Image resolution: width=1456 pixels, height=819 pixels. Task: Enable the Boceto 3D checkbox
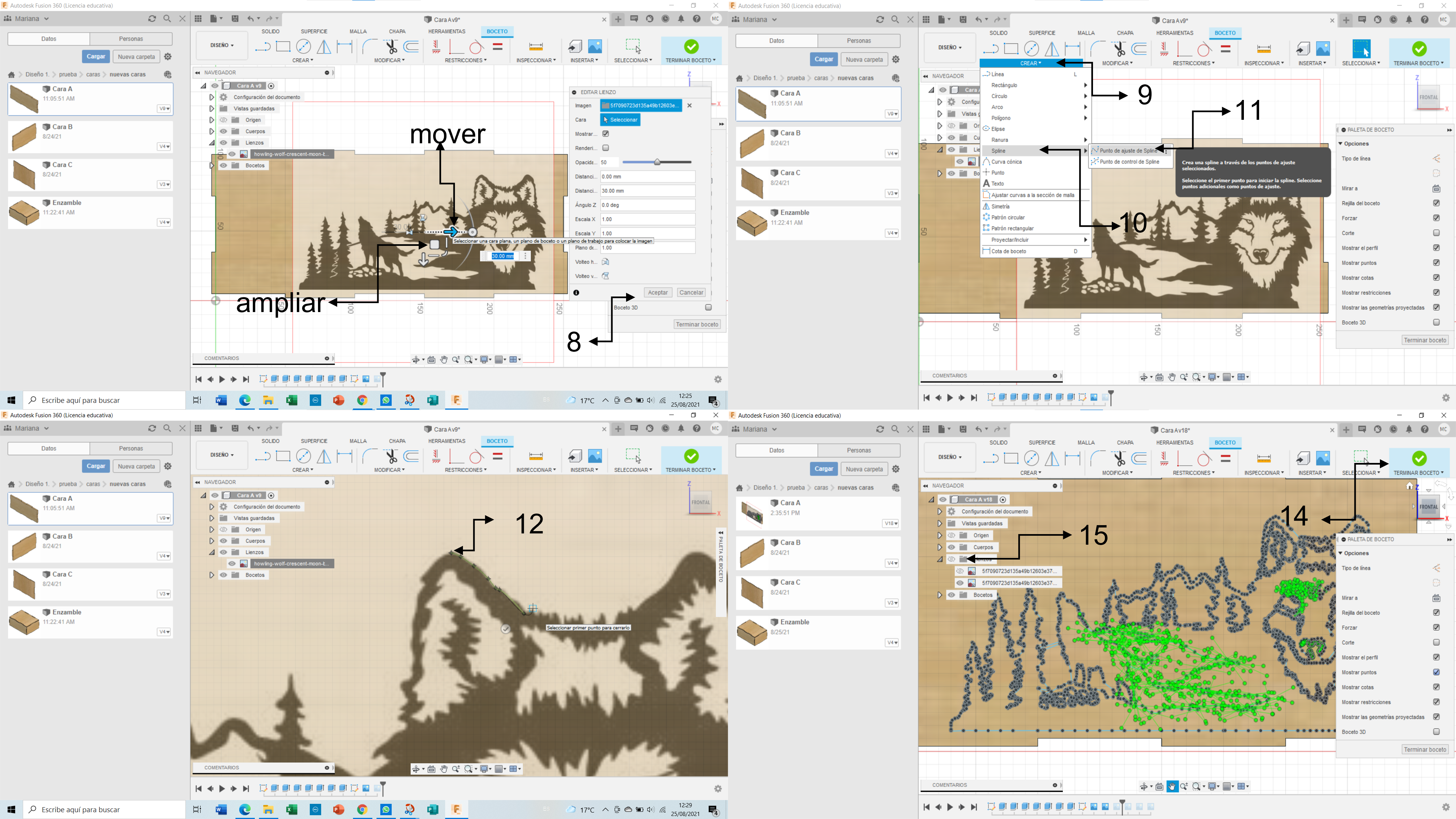click(708, 307)
